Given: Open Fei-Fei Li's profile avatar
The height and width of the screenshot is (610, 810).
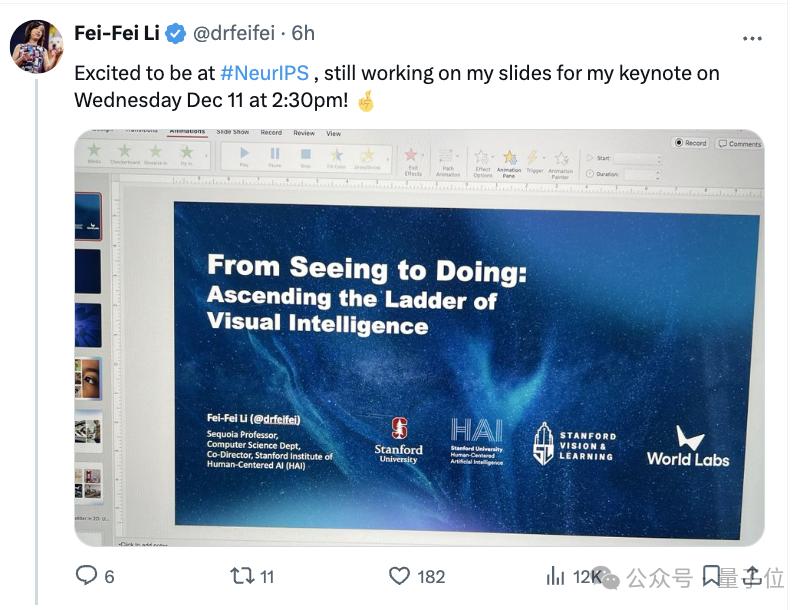Looking at the screenshot, I should click(x=36, y=45).
